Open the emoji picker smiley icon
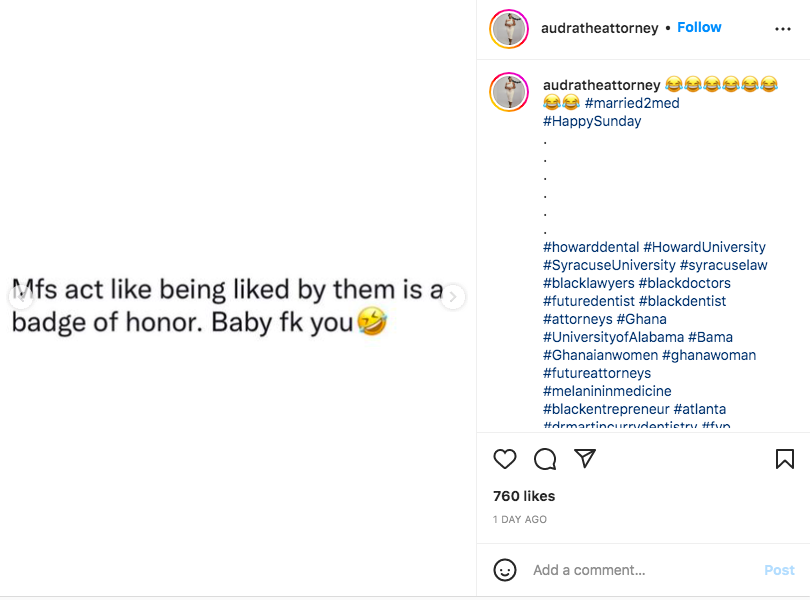 (x=505, y=570)
